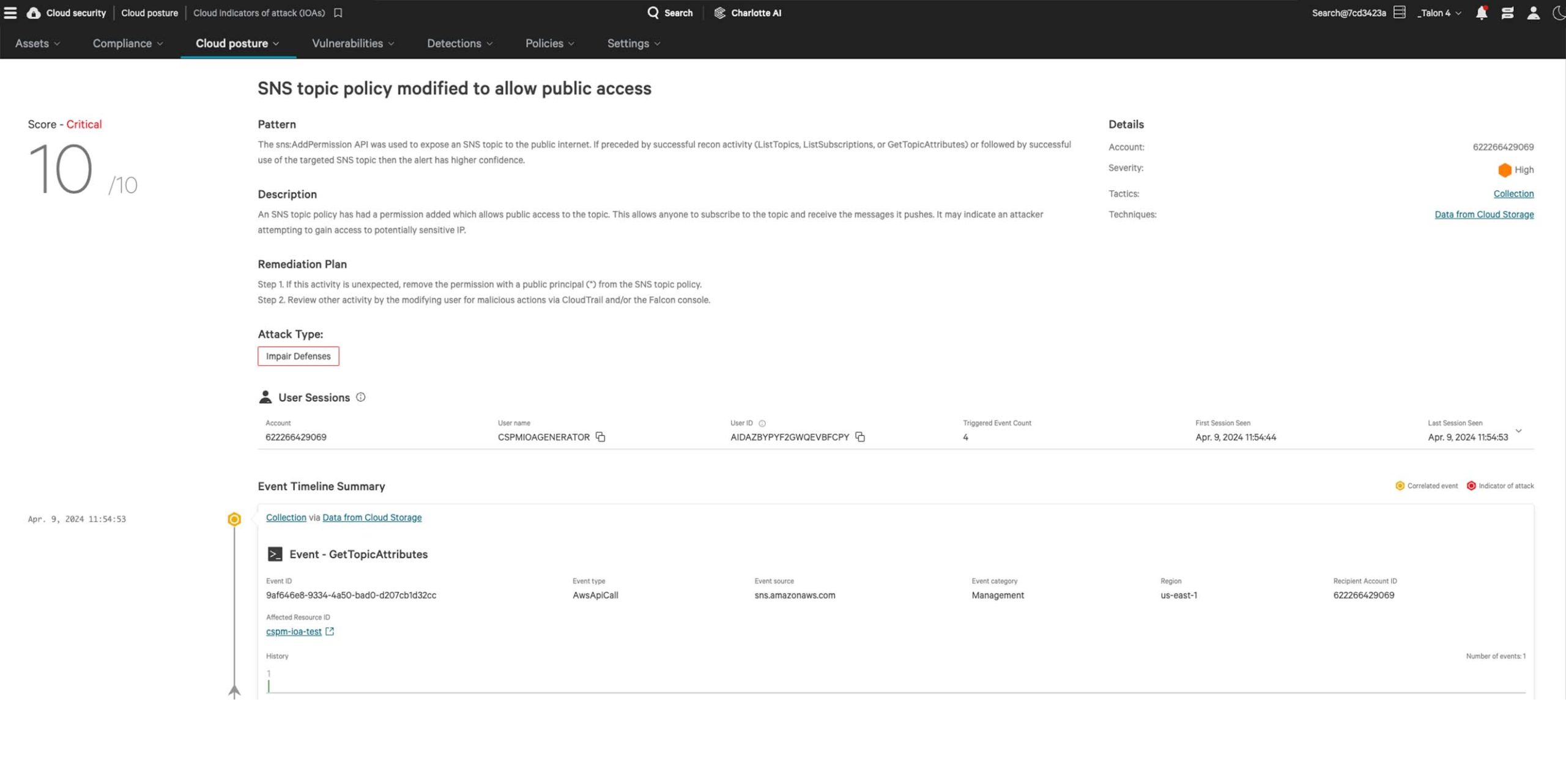The width and height of the screenshot is (1566, 784).
Task: Open the Detections dropdown menu
Action: [x=459, y=43]
